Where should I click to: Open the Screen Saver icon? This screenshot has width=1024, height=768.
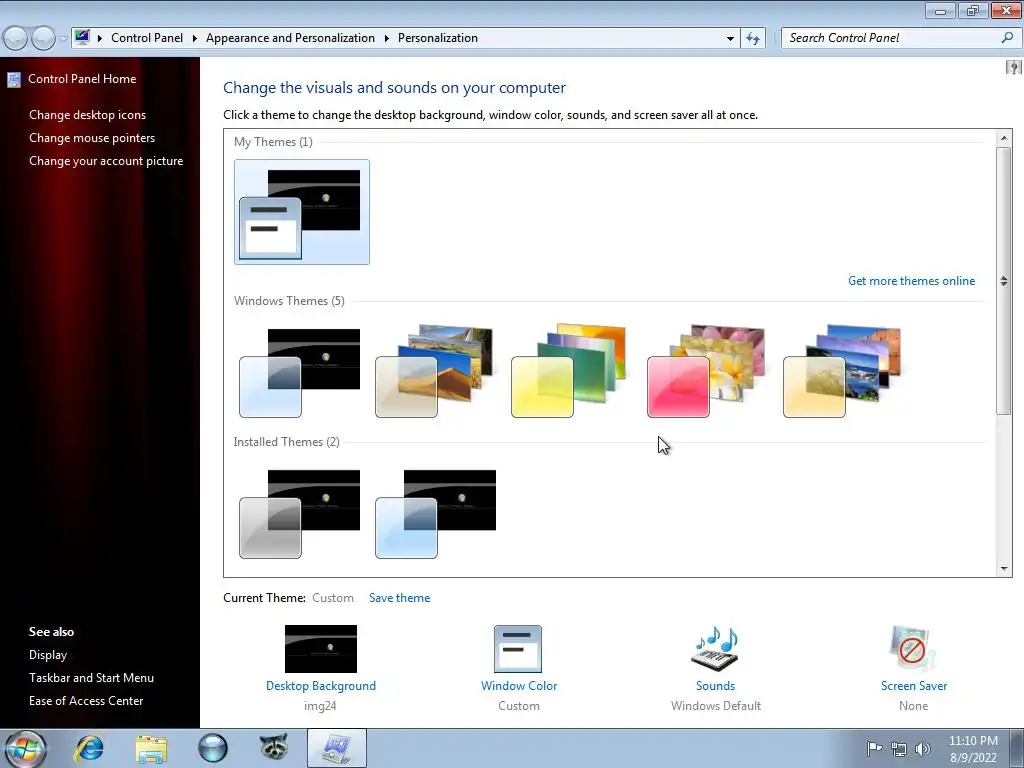pos(912,648)
